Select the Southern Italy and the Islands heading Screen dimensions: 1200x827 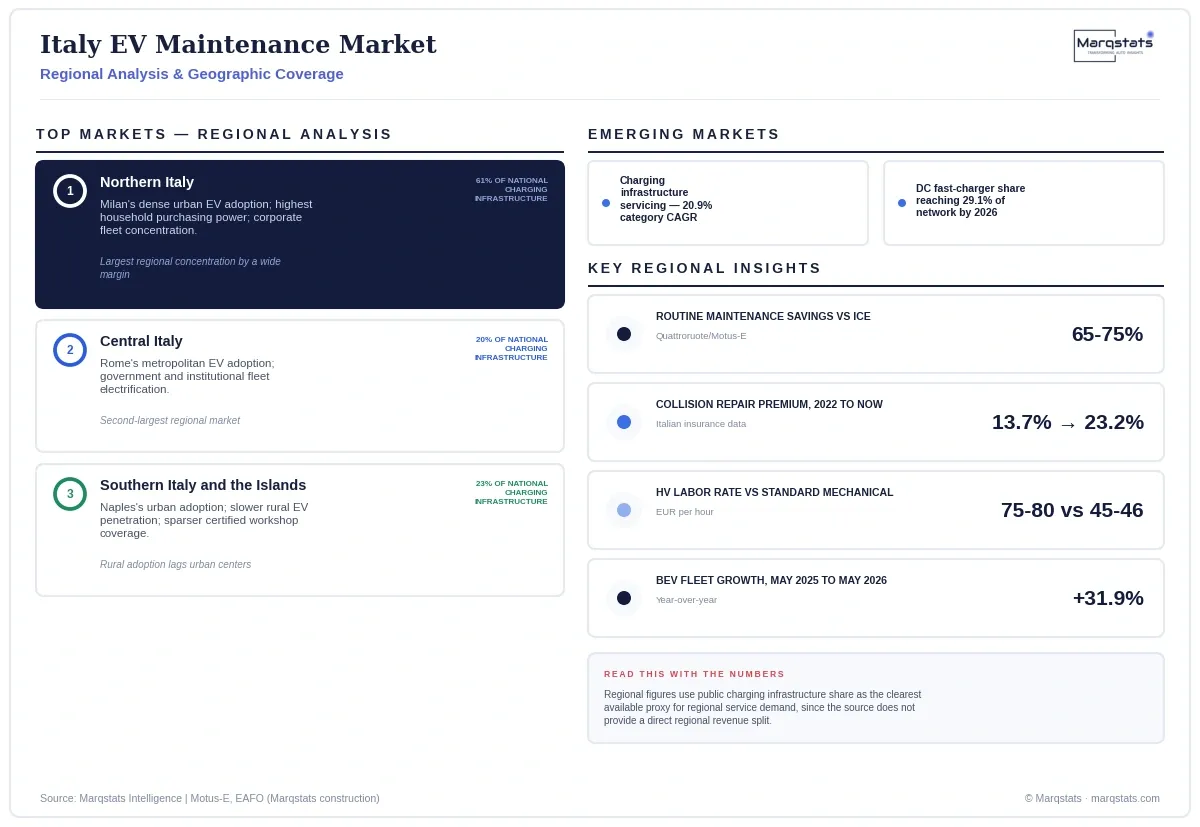click(x=203, y=485)
